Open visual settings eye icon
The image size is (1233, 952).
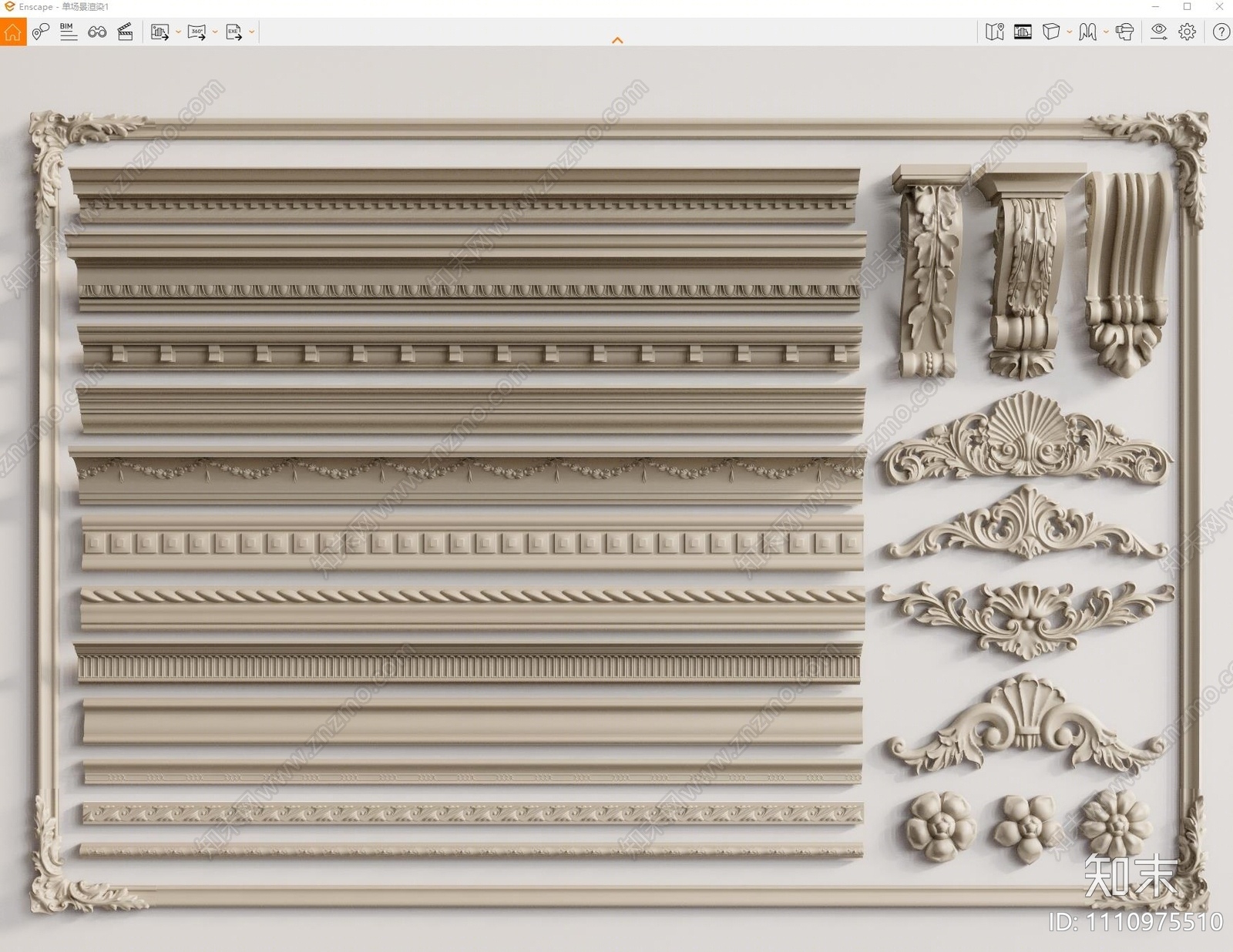[1158, 32]
